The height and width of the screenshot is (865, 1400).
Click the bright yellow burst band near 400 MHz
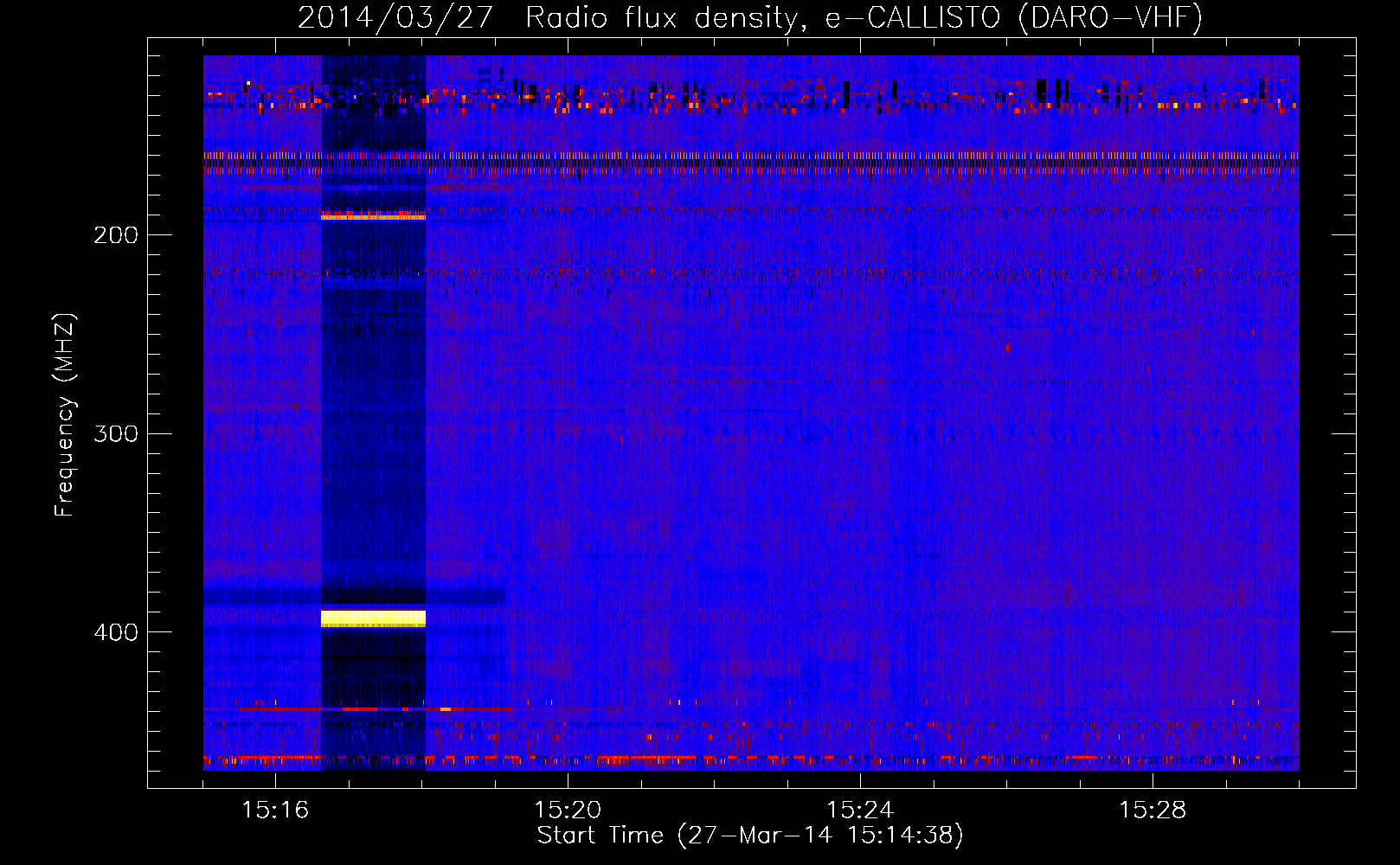[373, 618]
